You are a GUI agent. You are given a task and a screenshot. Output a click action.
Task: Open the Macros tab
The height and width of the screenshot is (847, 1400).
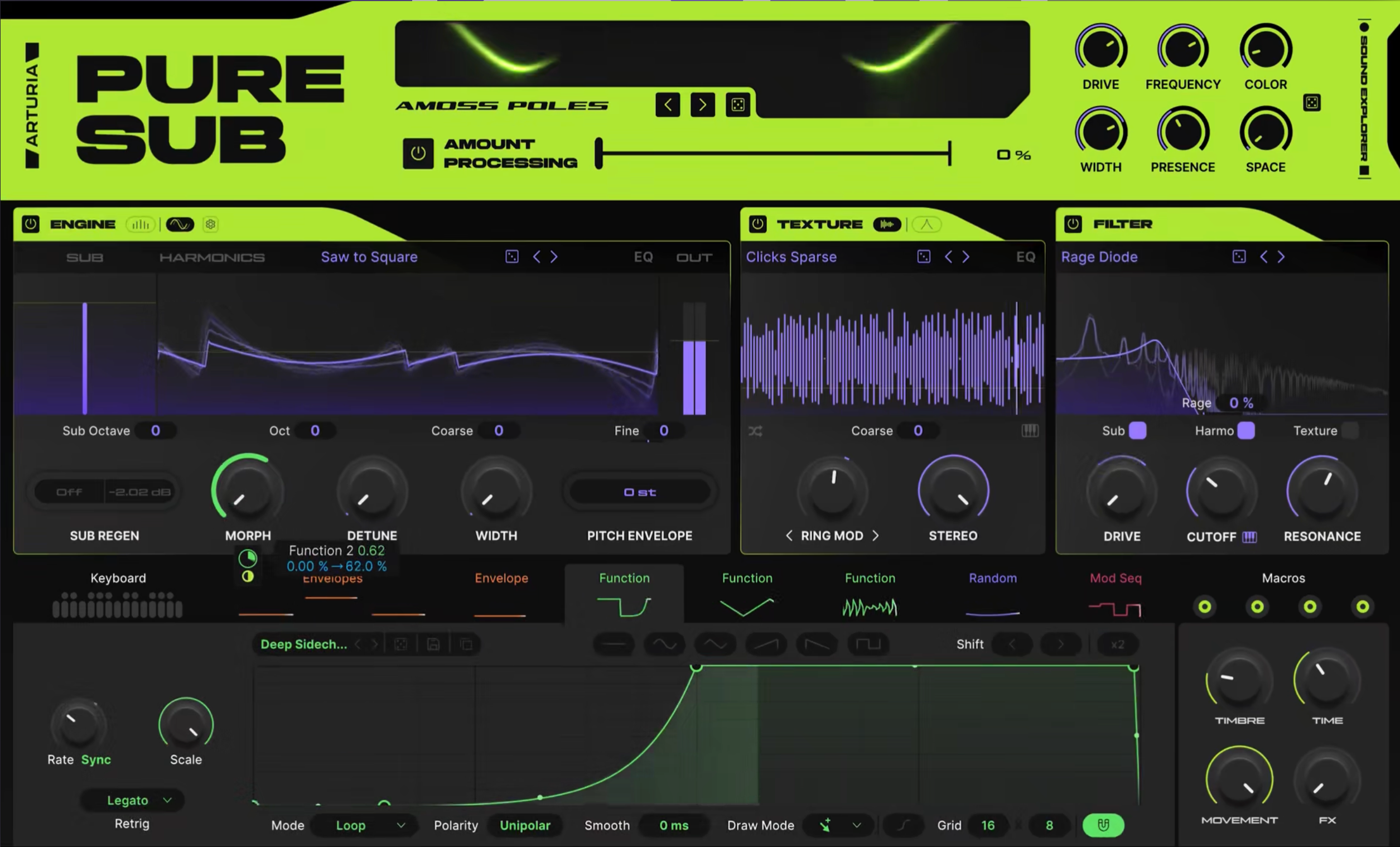click(1283, 578)
